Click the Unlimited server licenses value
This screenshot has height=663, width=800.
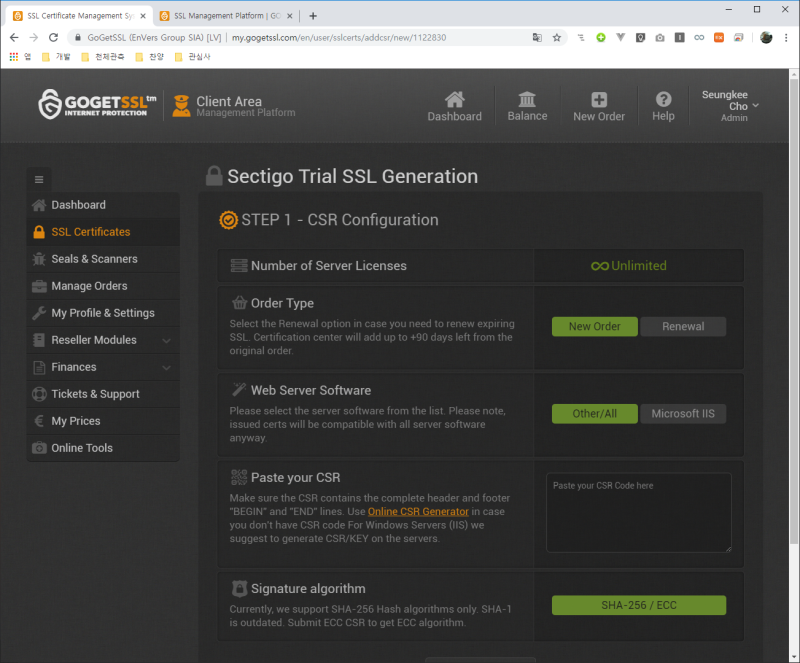[x=629, y=266]
